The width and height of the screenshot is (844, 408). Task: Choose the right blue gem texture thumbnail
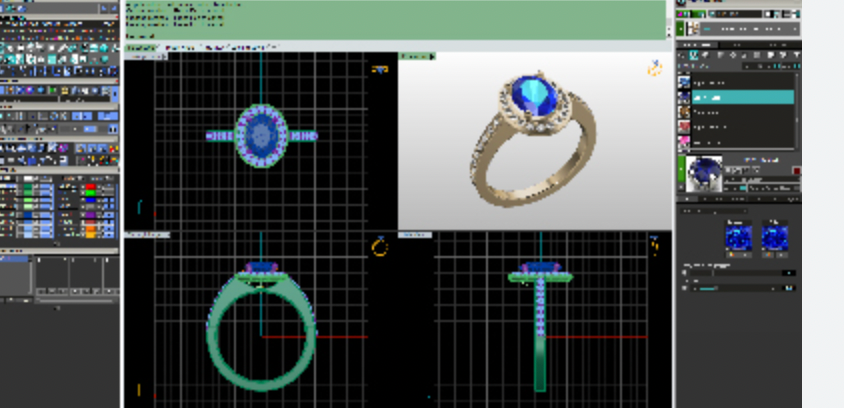(x=775, y=237)
